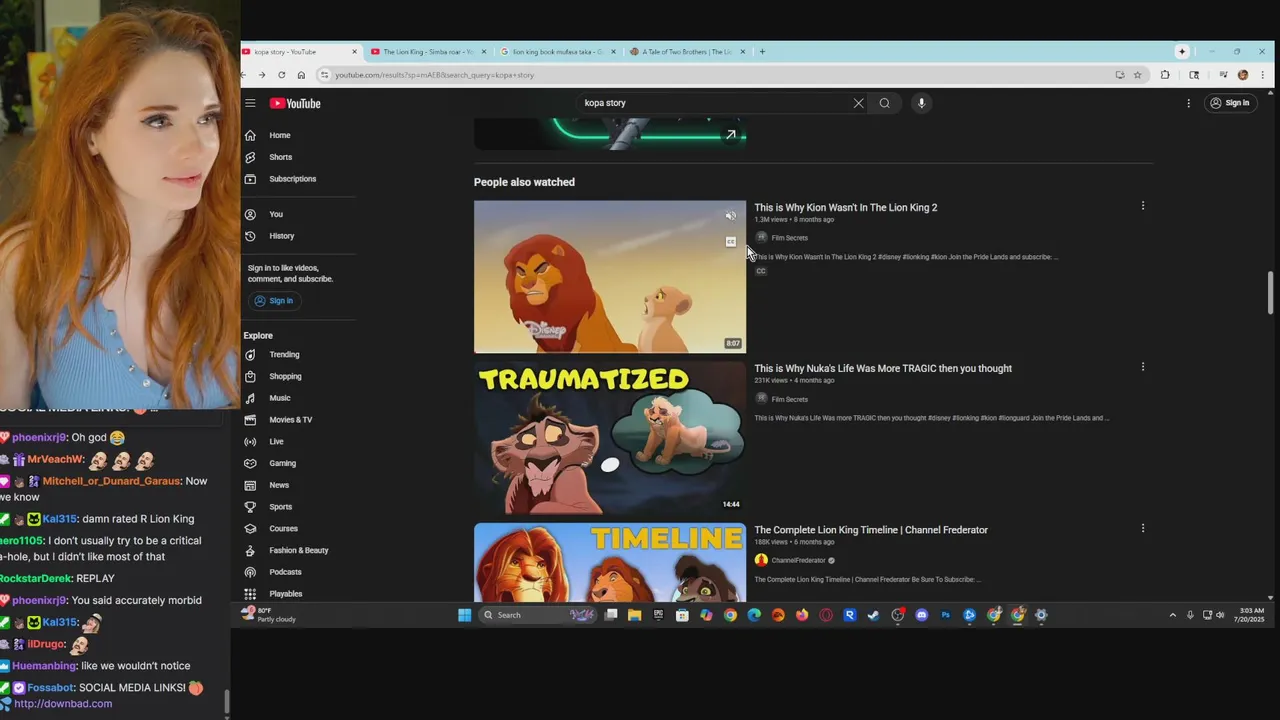This screenshot has width=1280, height=720.
Task: Click the magnifier search button
Action: click(x=884, y=103)
